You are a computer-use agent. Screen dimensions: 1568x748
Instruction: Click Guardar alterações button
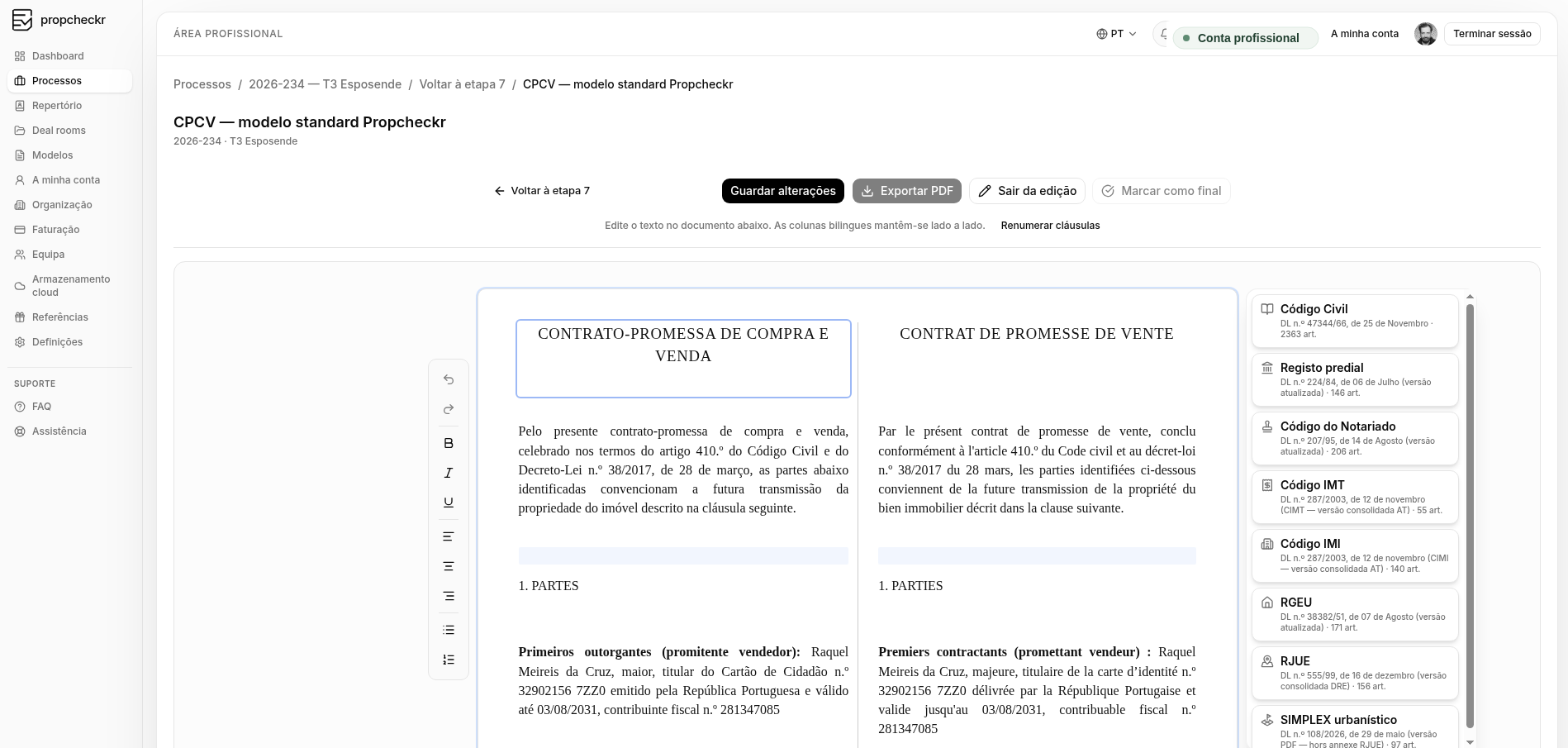[783, 191]
